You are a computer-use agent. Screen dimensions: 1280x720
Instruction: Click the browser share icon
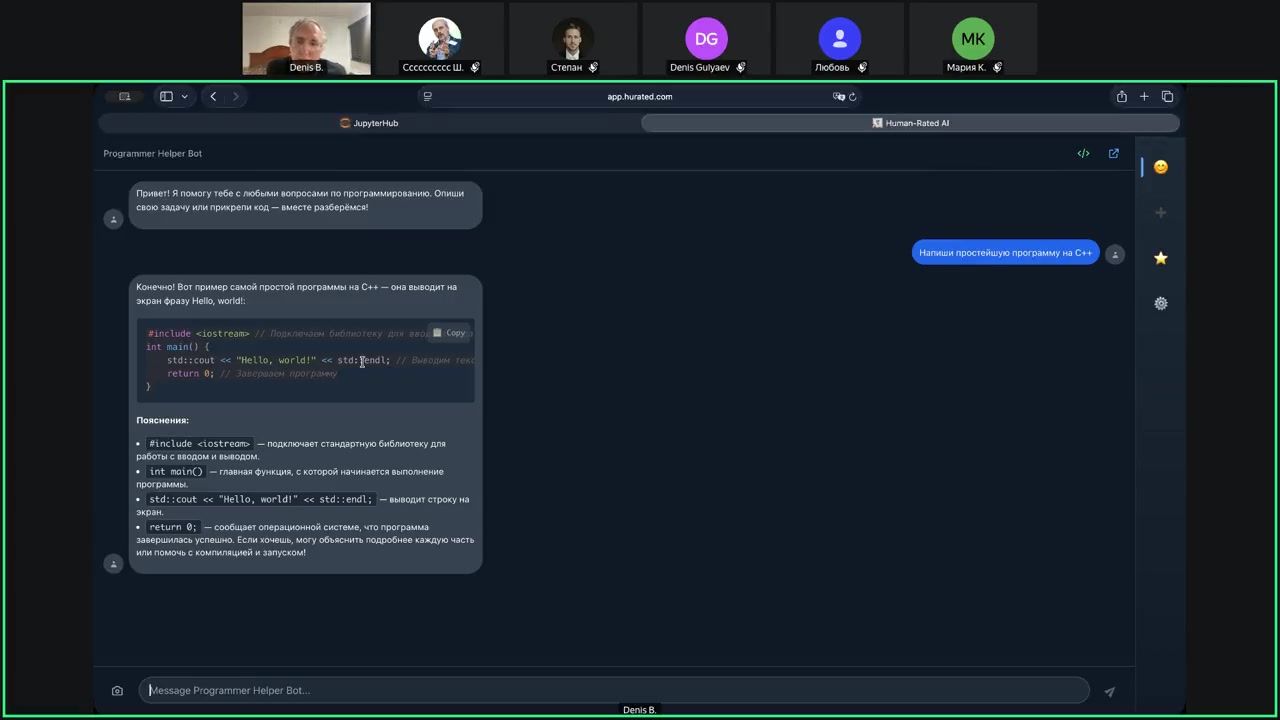pyautogui.click(x=1121, y=97)
